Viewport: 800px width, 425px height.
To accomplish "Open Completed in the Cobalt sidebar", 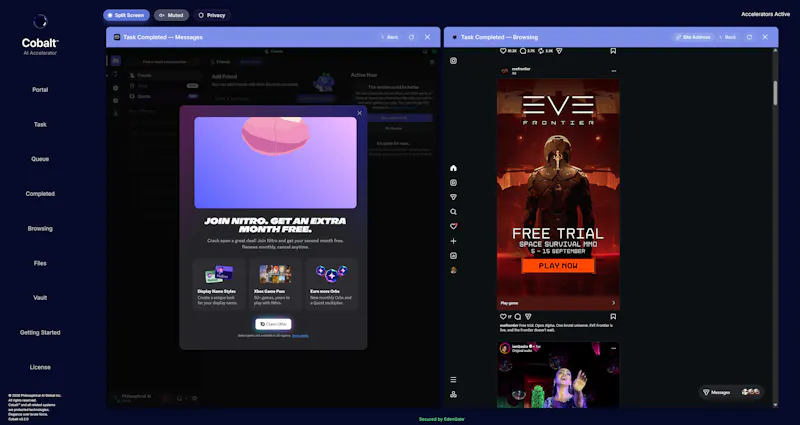I will pos(40,194).
